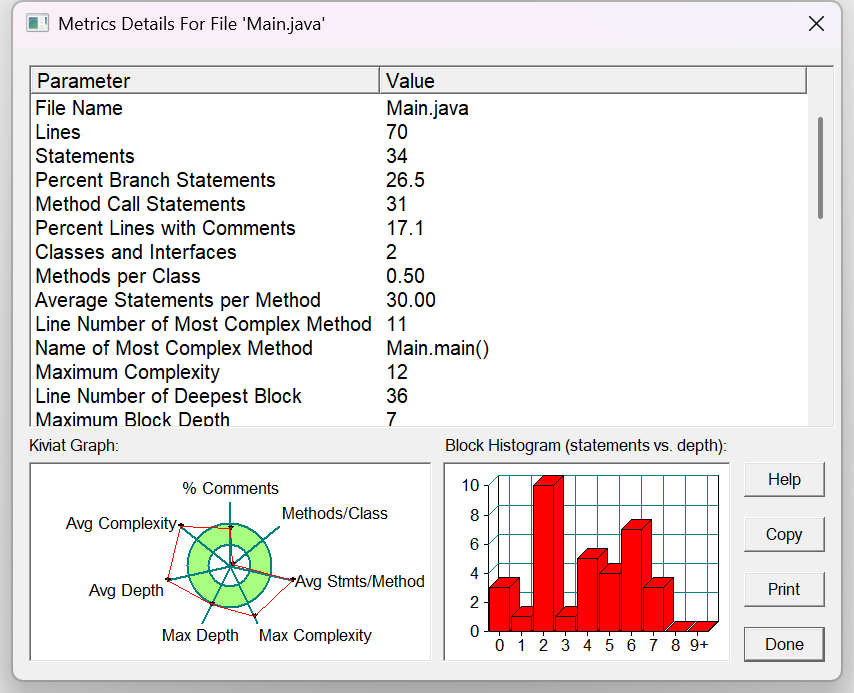The height and width of the screenshot is (693, 854).
Task: Select 'Name of Most Complex Method' row
Action: tap(418, 348)
